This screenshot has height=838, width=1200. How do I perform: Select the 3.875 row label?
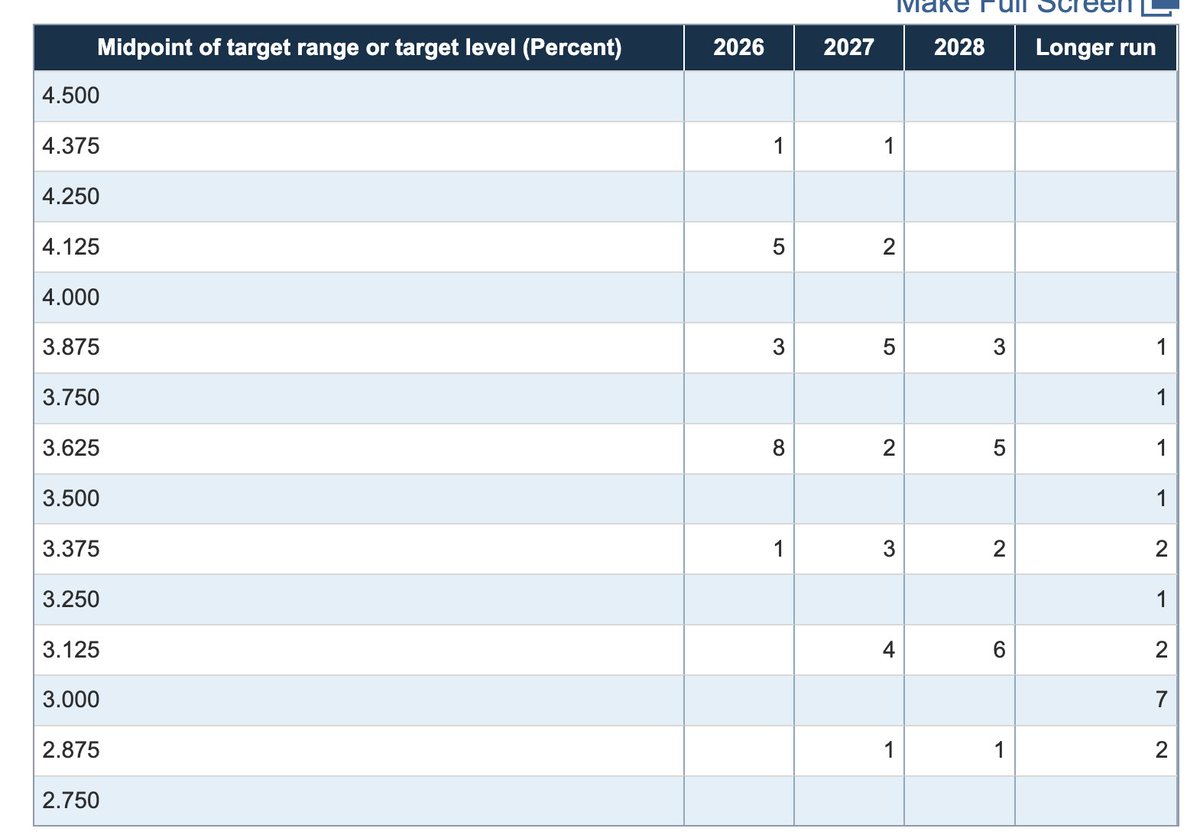pyautogui.click(x=71, y=348)
